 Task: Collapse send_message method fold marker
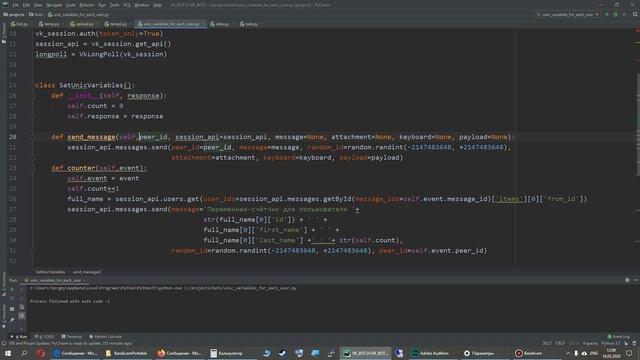point(34,137)
